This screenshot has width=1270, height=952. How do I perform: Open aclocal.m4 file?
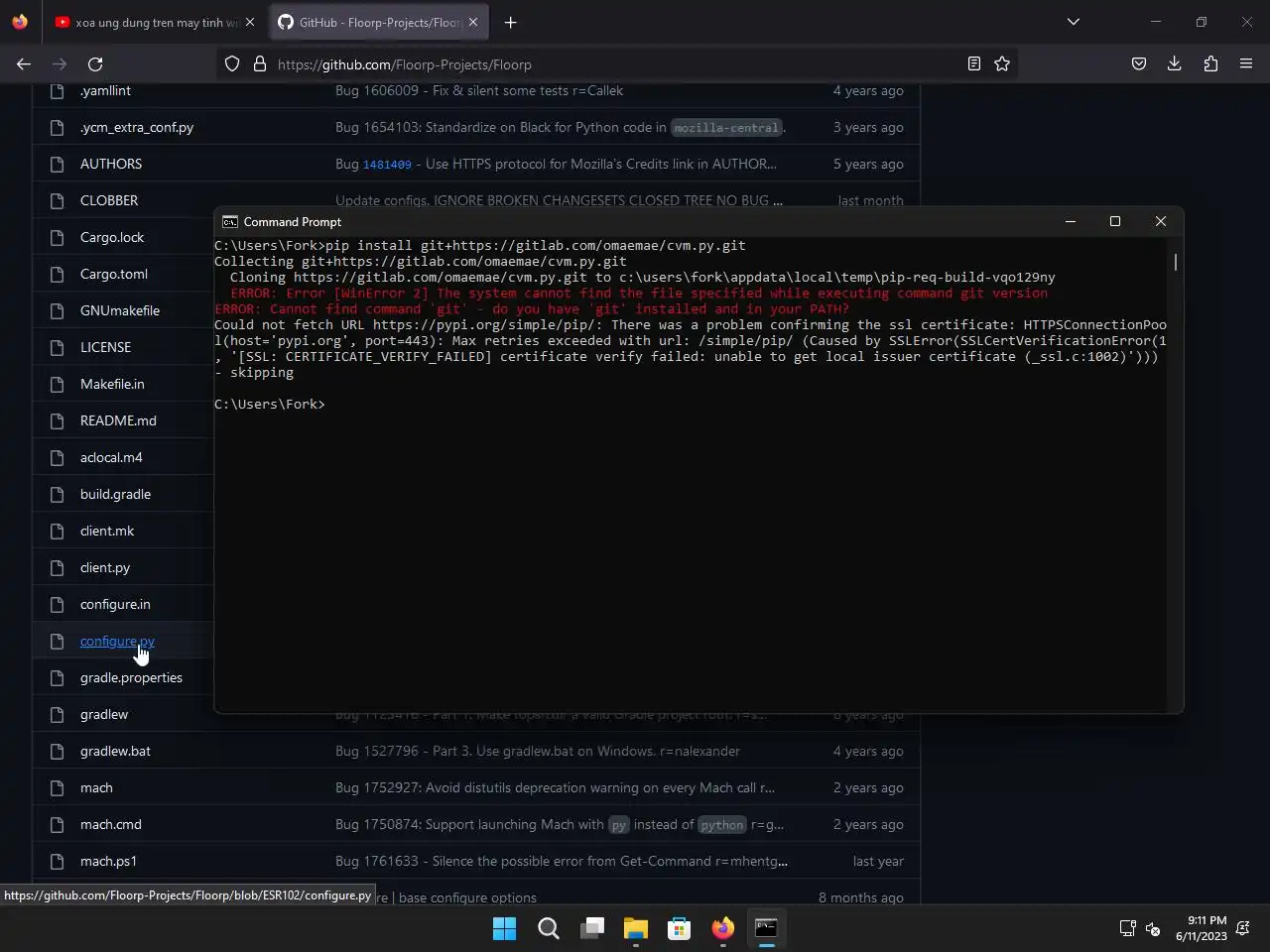click(111, 457)
